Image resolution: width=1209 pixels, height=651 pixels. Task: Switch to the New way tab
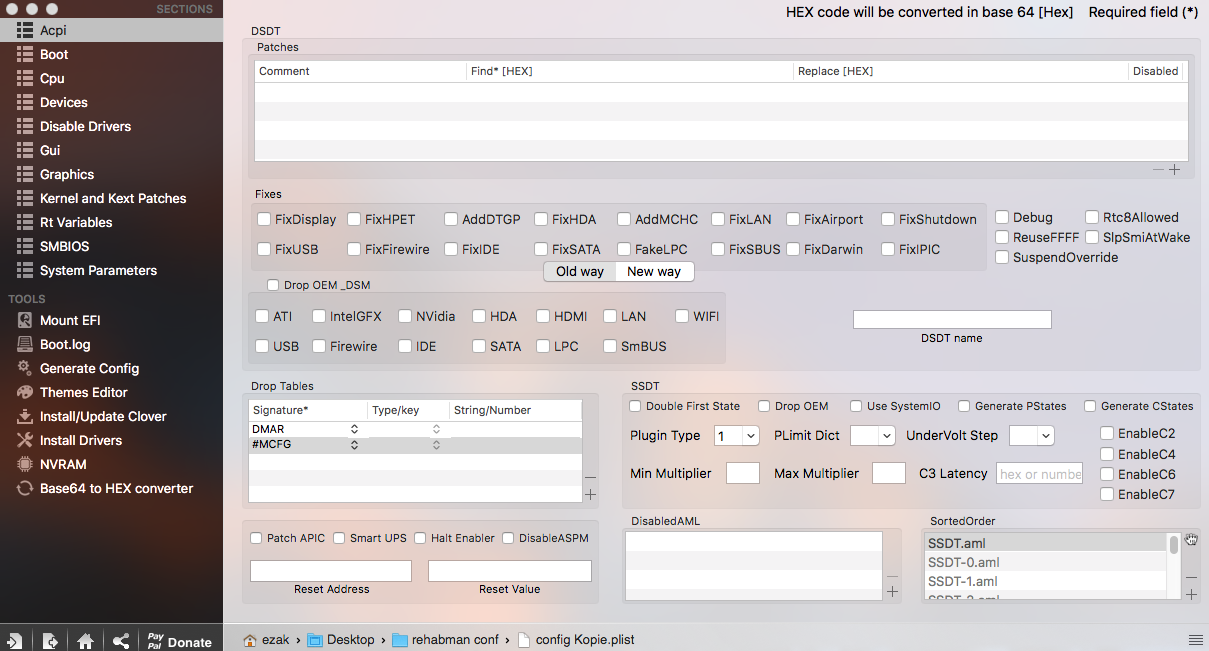coord(654,271)
